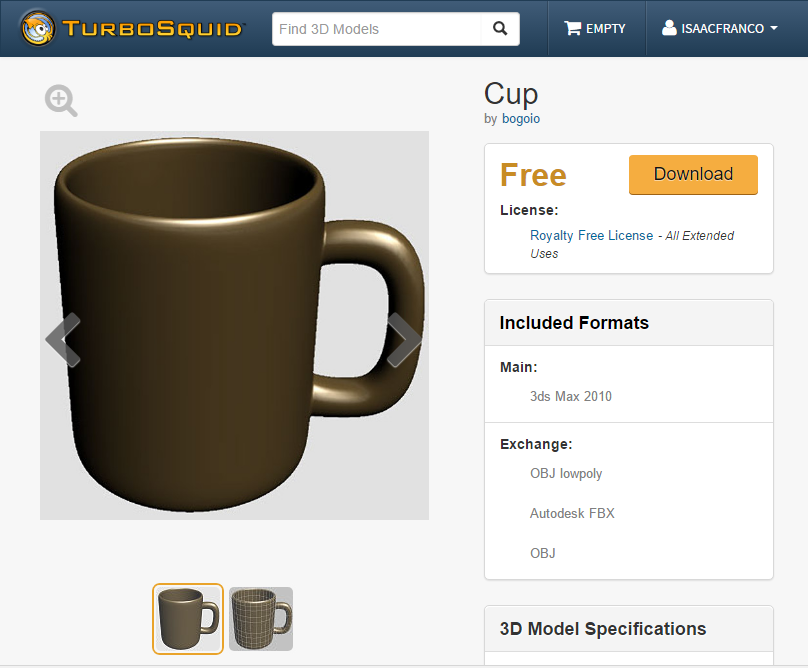Click the magnifying glass search button
The width and height of the screenshot is (808, 668).
pos(500,29)
